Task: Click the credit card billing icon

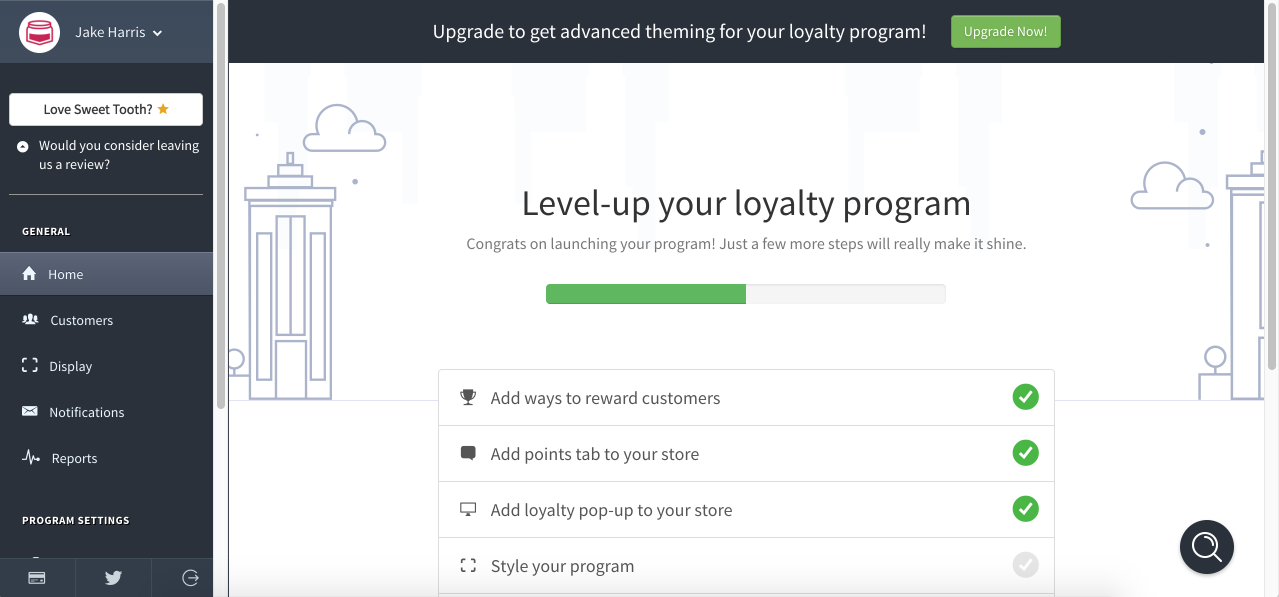Action: point(37,578)
